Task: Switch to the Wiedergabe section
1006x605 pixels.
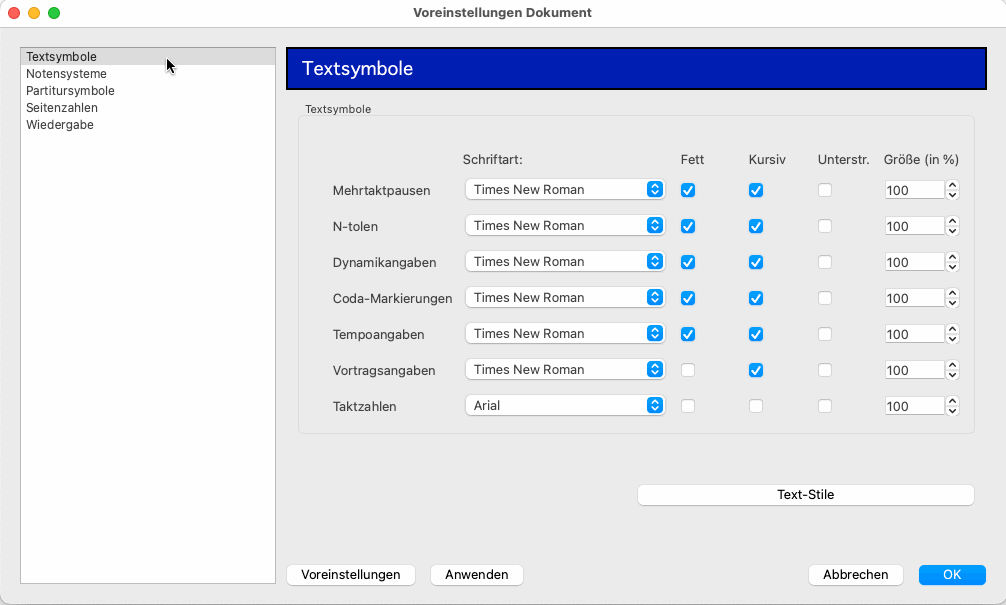Action: click(60, 125)
